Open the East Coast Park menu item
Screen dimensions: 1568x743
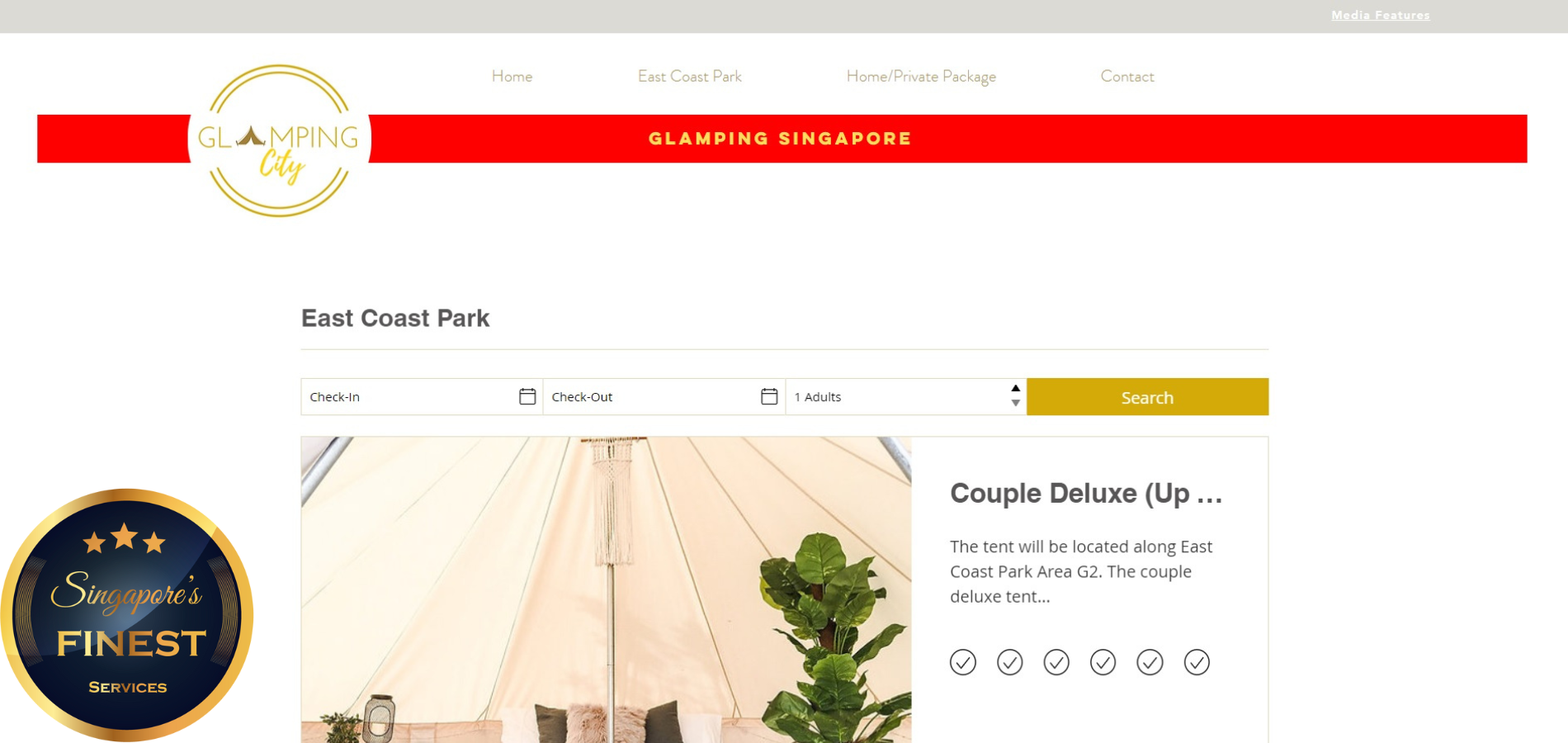point(690,77)
